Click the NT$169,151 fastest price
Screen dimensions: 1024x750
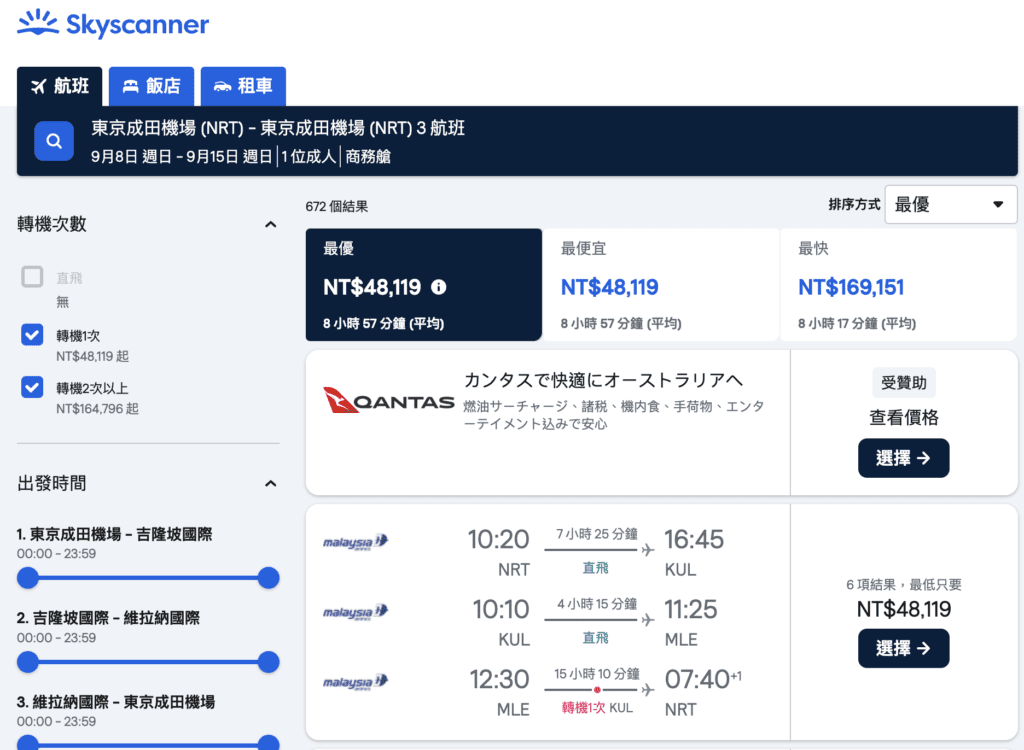pyautogui.click(x=851, y=287)
